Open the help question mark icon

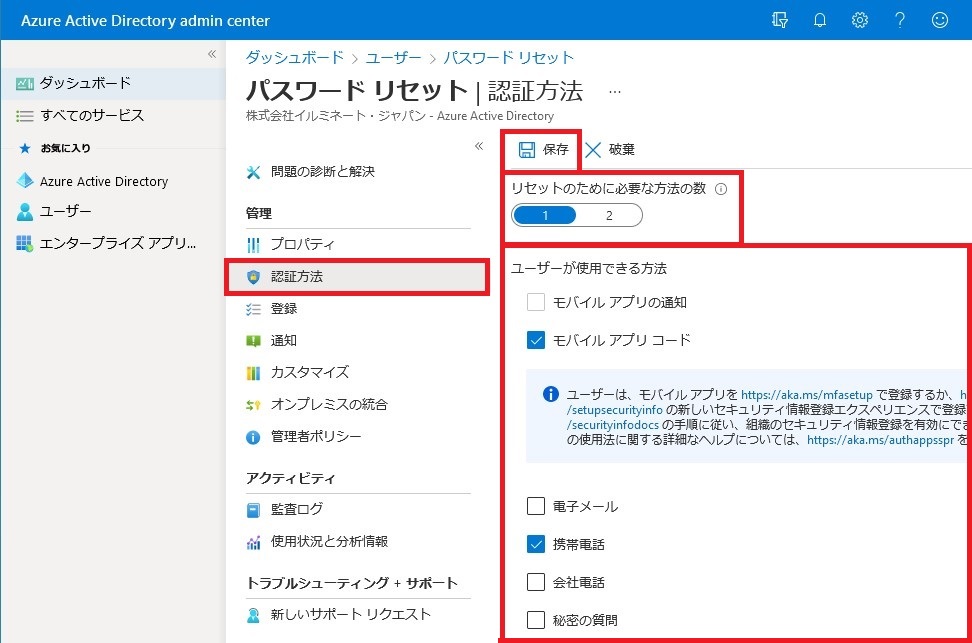coord(899,20)
